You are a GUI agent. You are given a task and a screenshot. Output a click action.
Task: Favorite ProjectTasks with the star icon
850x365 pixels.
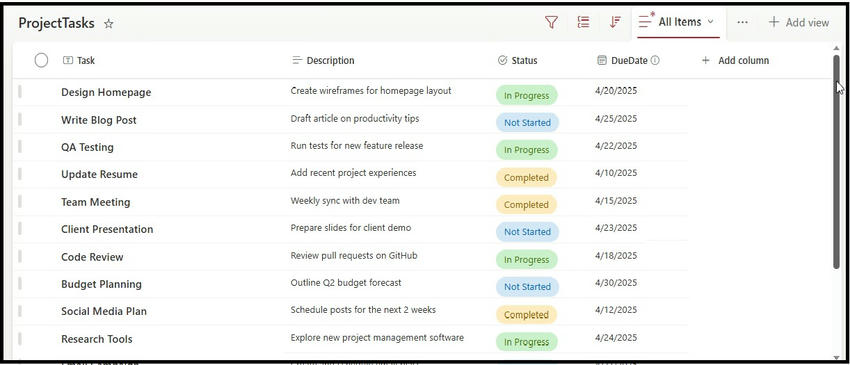(108, 24)
